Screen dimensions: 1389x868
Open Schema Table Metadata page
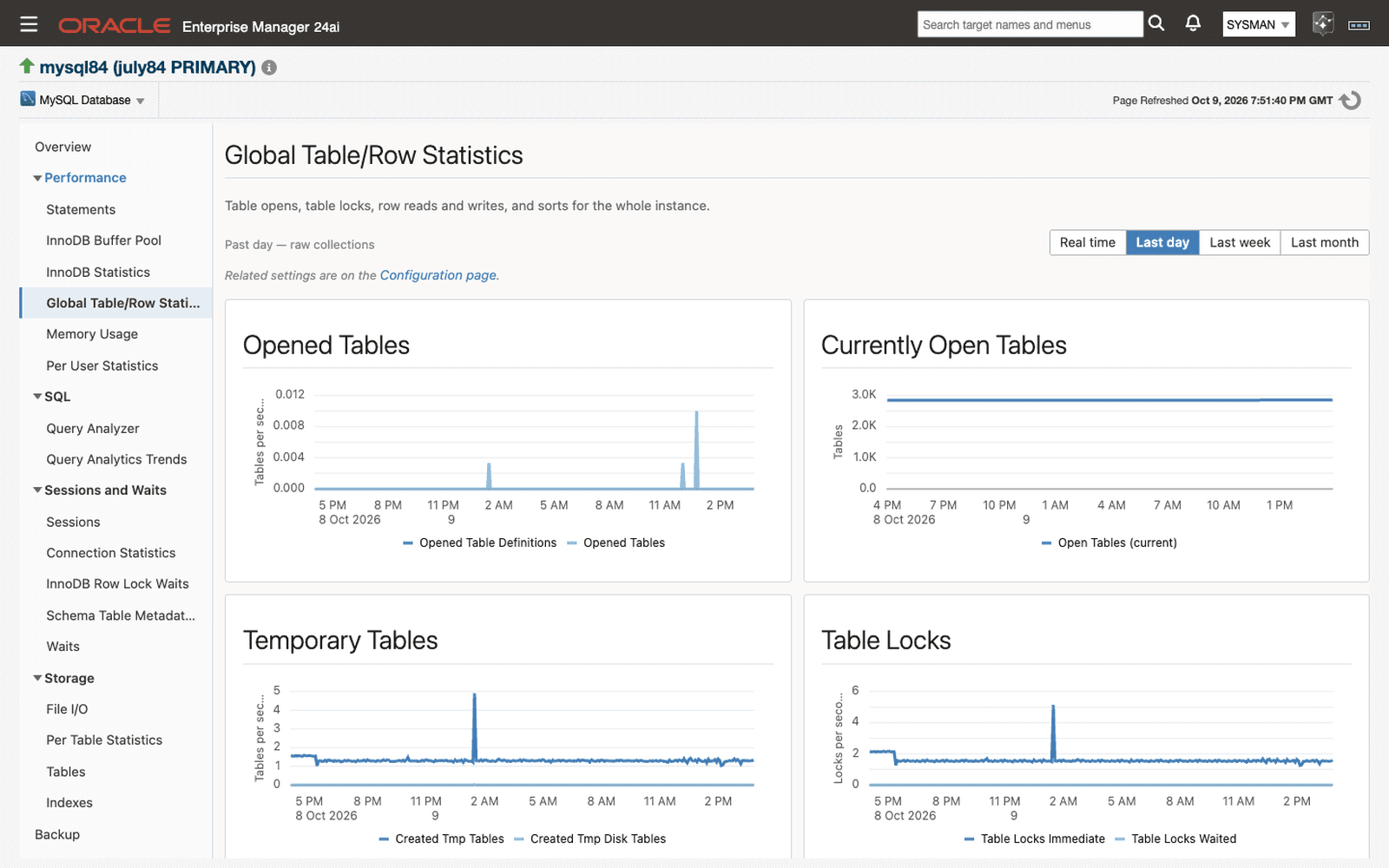coord(121,615)
